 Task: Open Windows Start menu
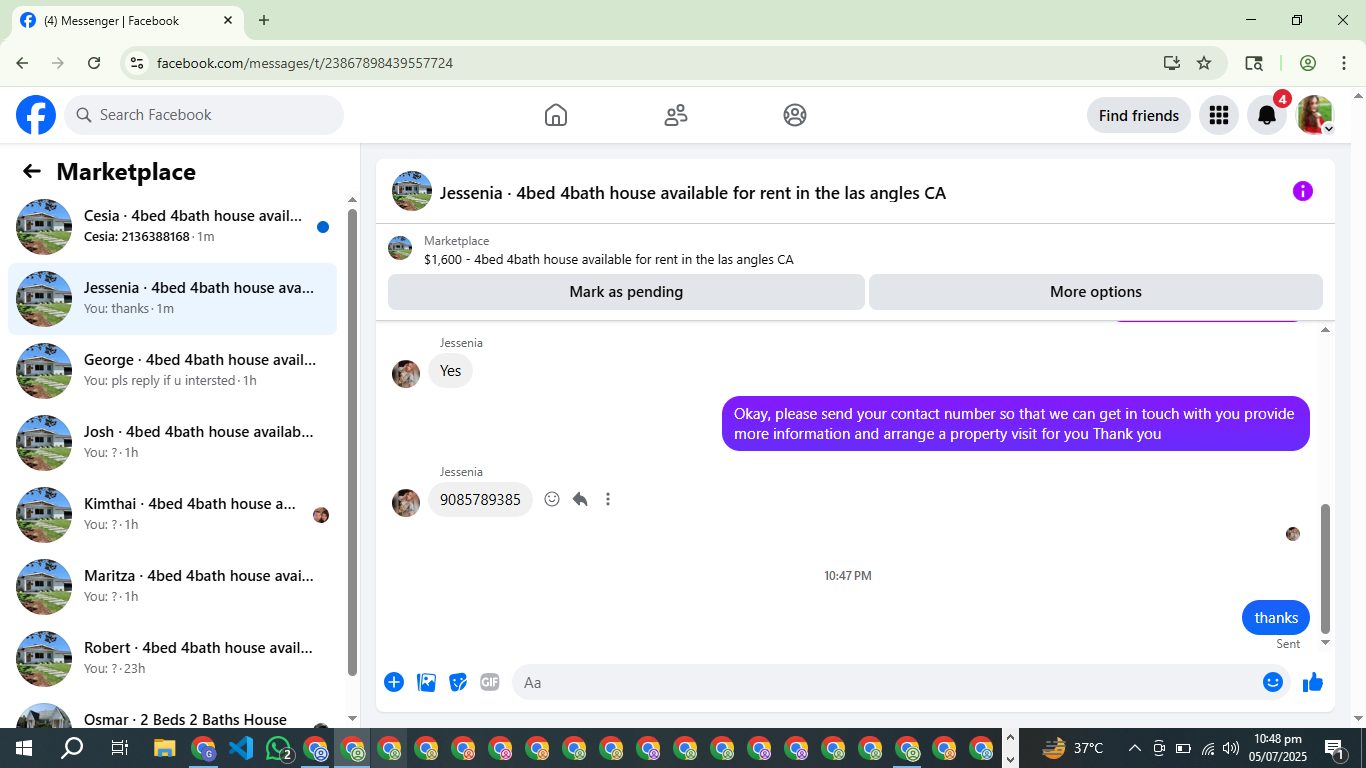click(23, 748)
